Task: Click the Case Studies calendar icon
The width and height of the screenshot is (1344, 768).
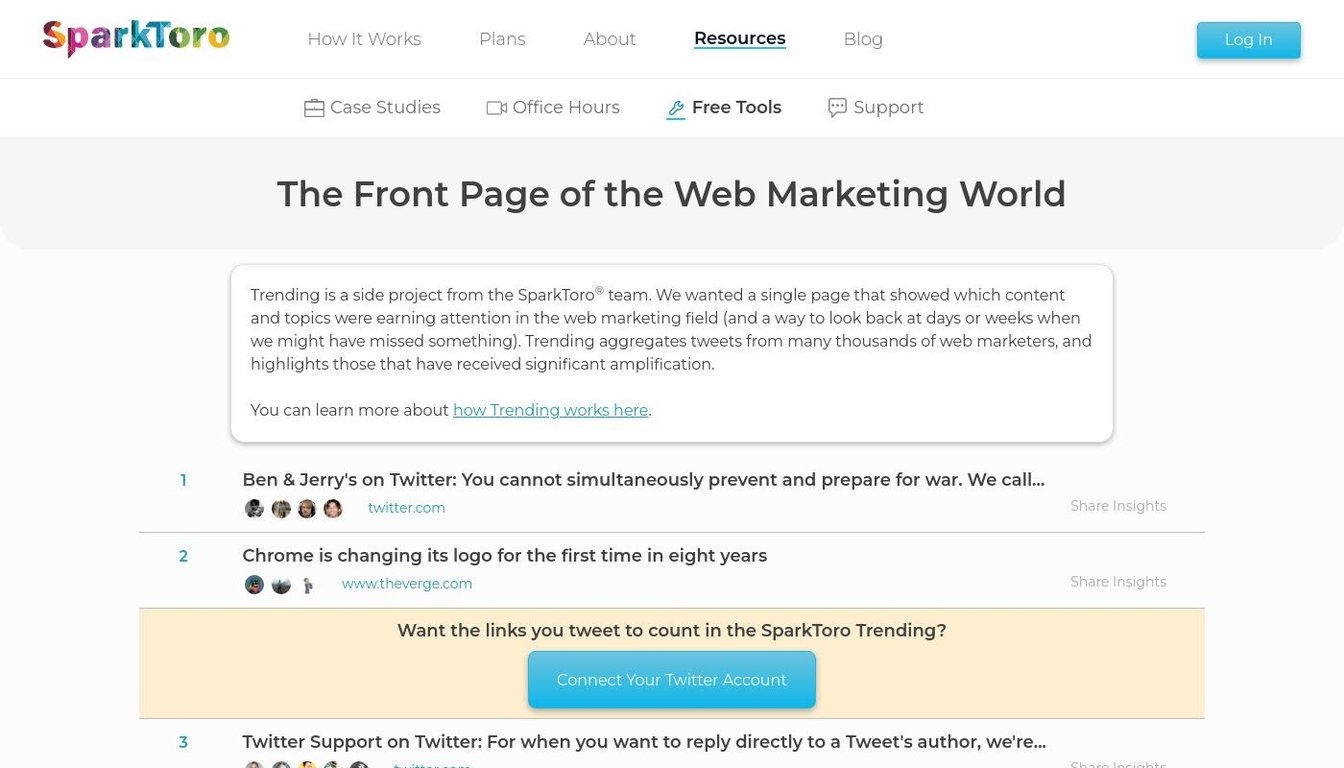Action: pos(314,106)
